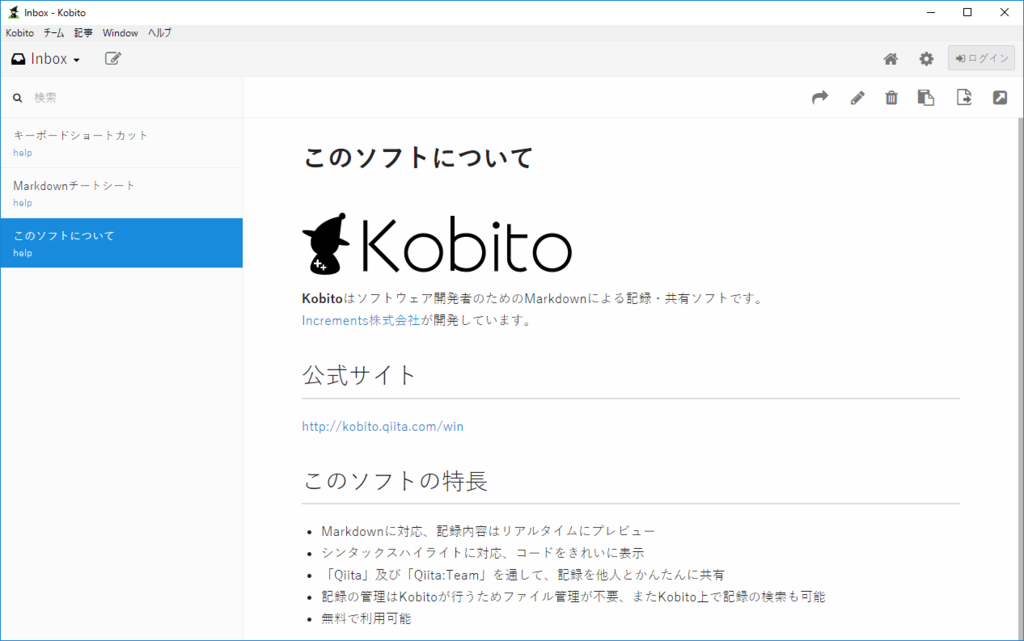
Task: Select the Markdownチートシート note
Action: pos(121,193)
